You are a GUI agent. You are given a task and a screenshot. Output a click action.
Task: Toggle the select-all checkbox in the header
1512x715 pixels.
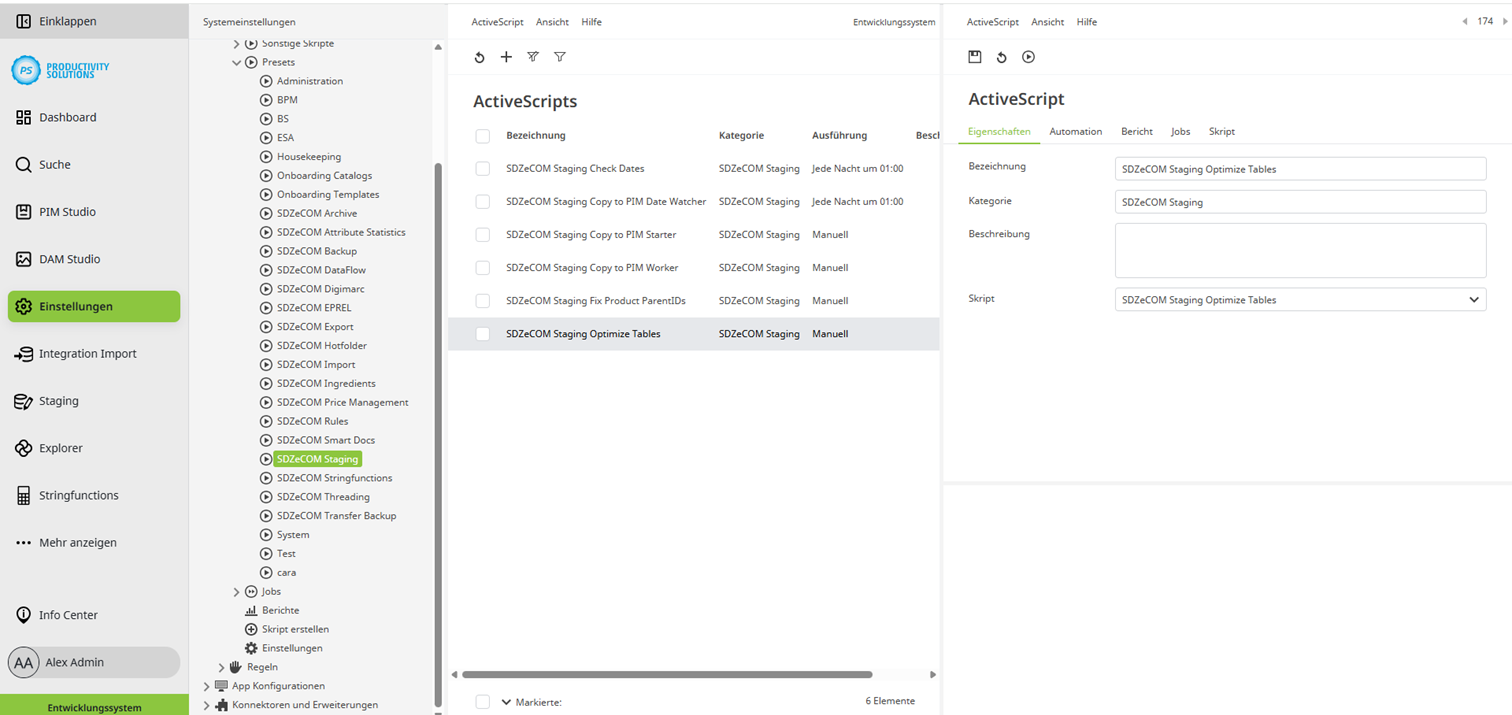coord(483,136)
